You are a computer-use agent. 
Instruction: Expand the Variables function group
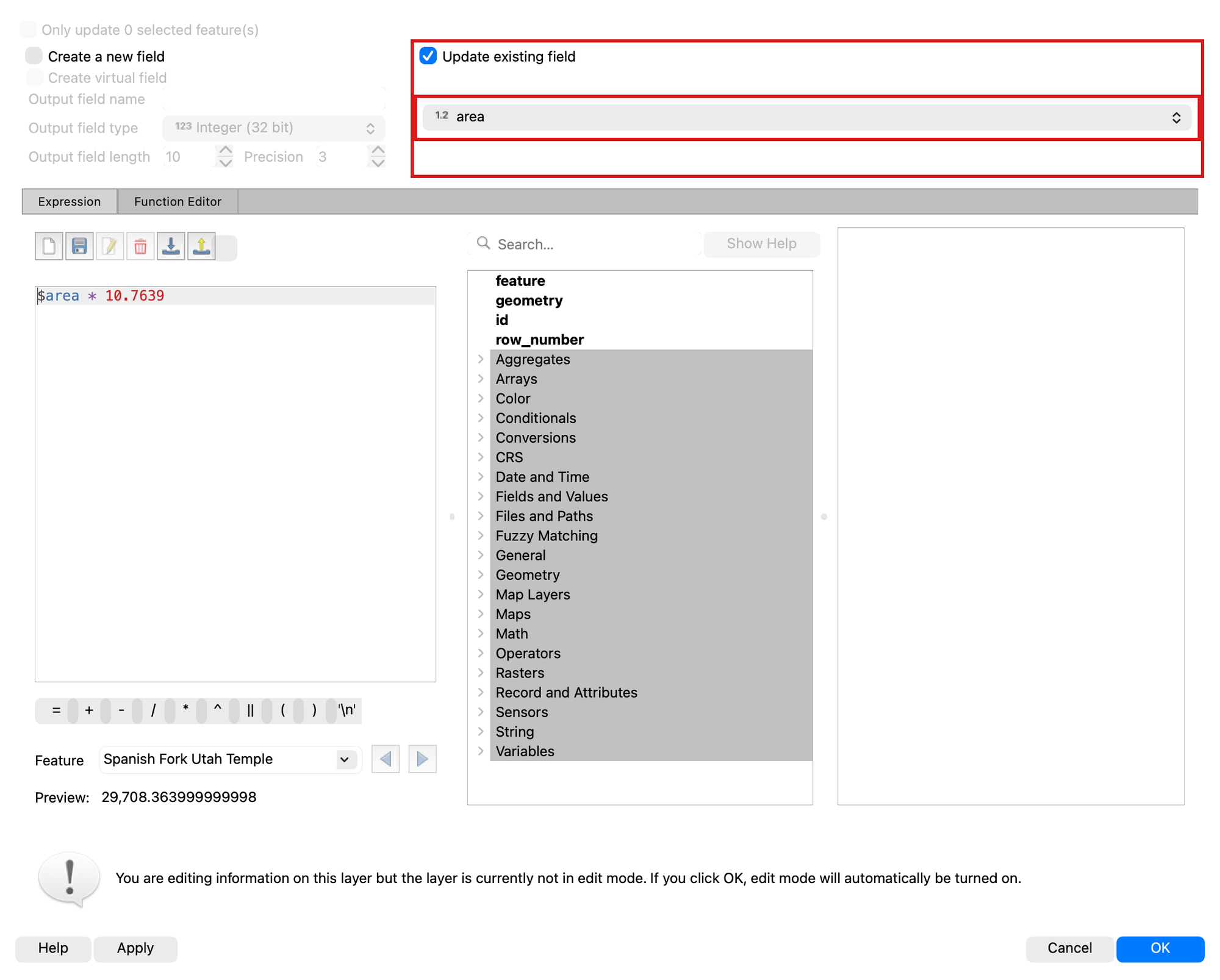[x=481, y=751]
